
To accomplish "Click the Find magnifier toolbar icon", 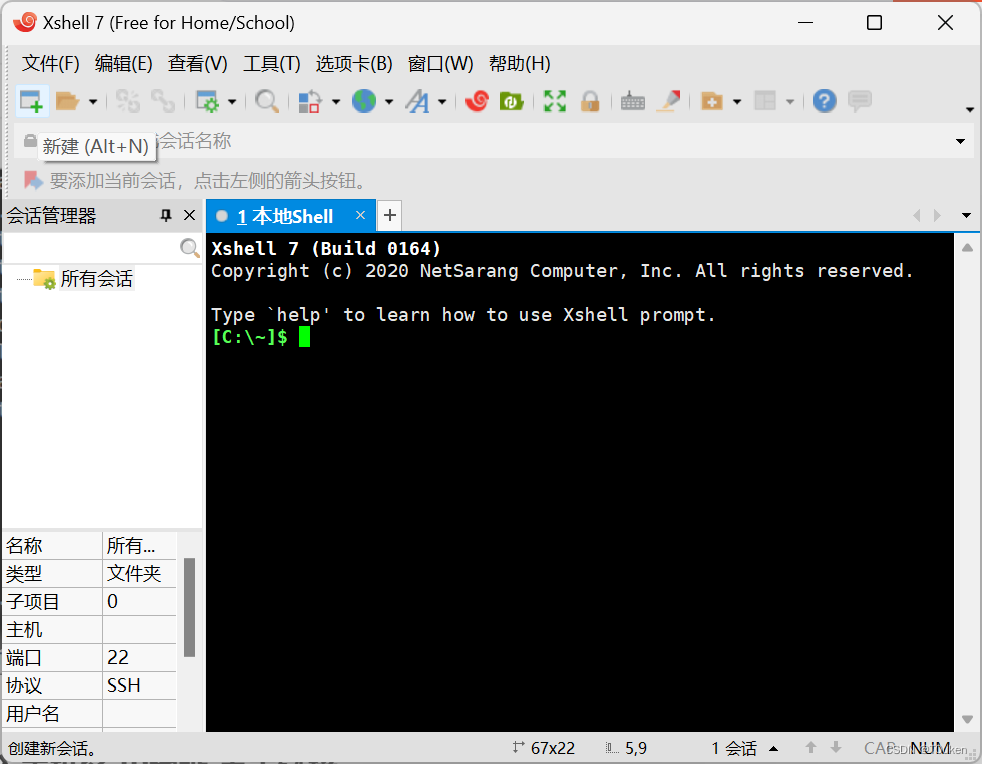I will 267,101.
